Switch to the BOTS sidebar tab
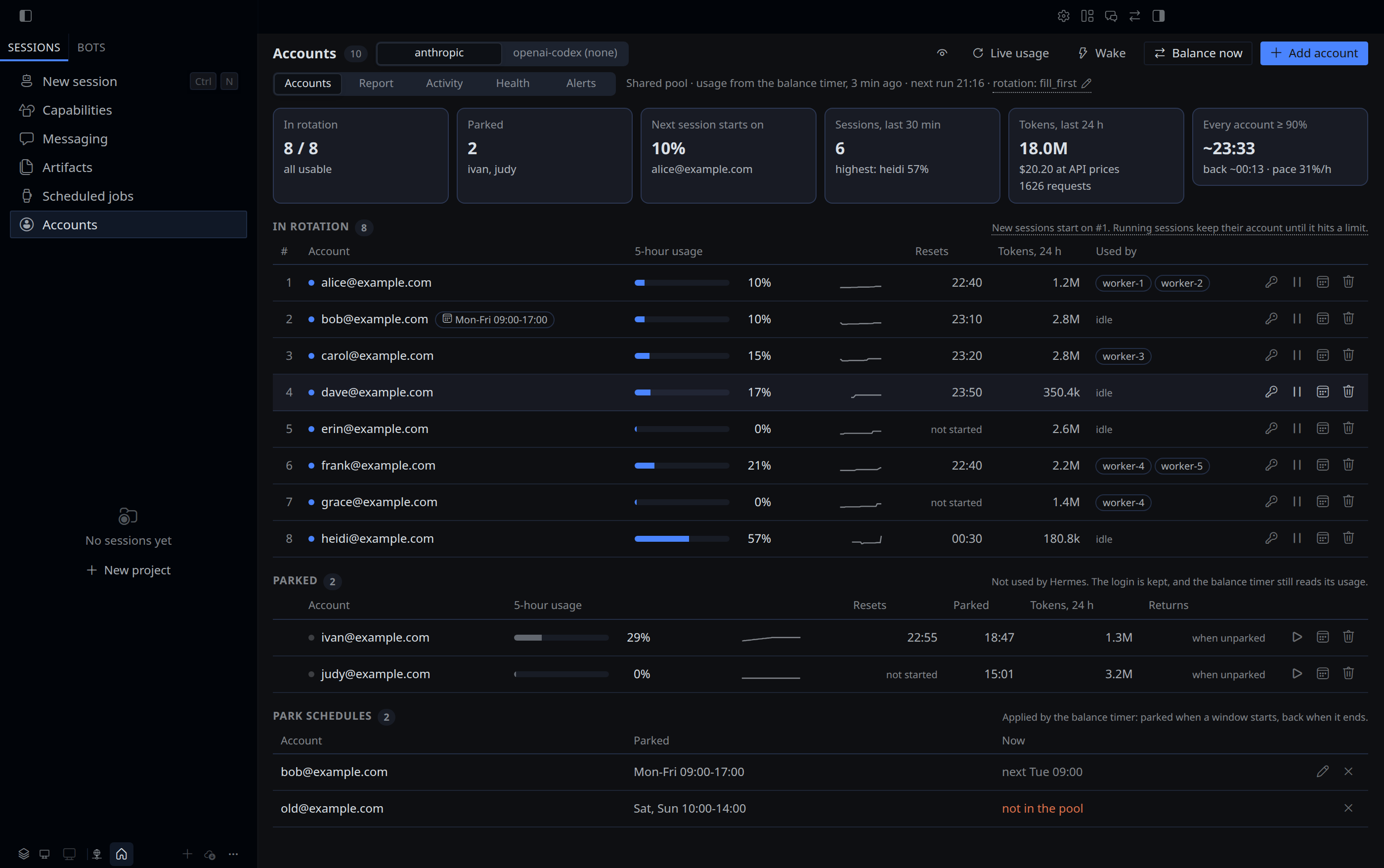Viewport: 1384px width, 868px height. [91, 47]
